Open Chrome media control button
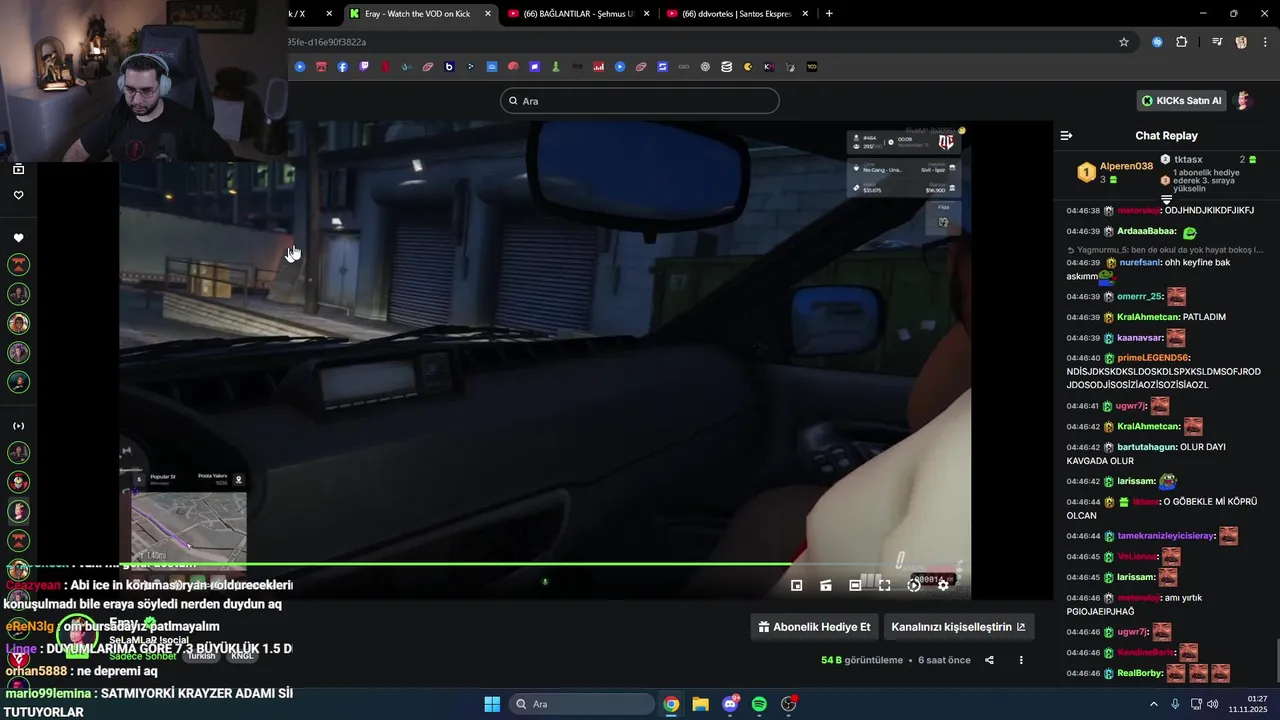The image size is (1280, 720). (1217, 42)
